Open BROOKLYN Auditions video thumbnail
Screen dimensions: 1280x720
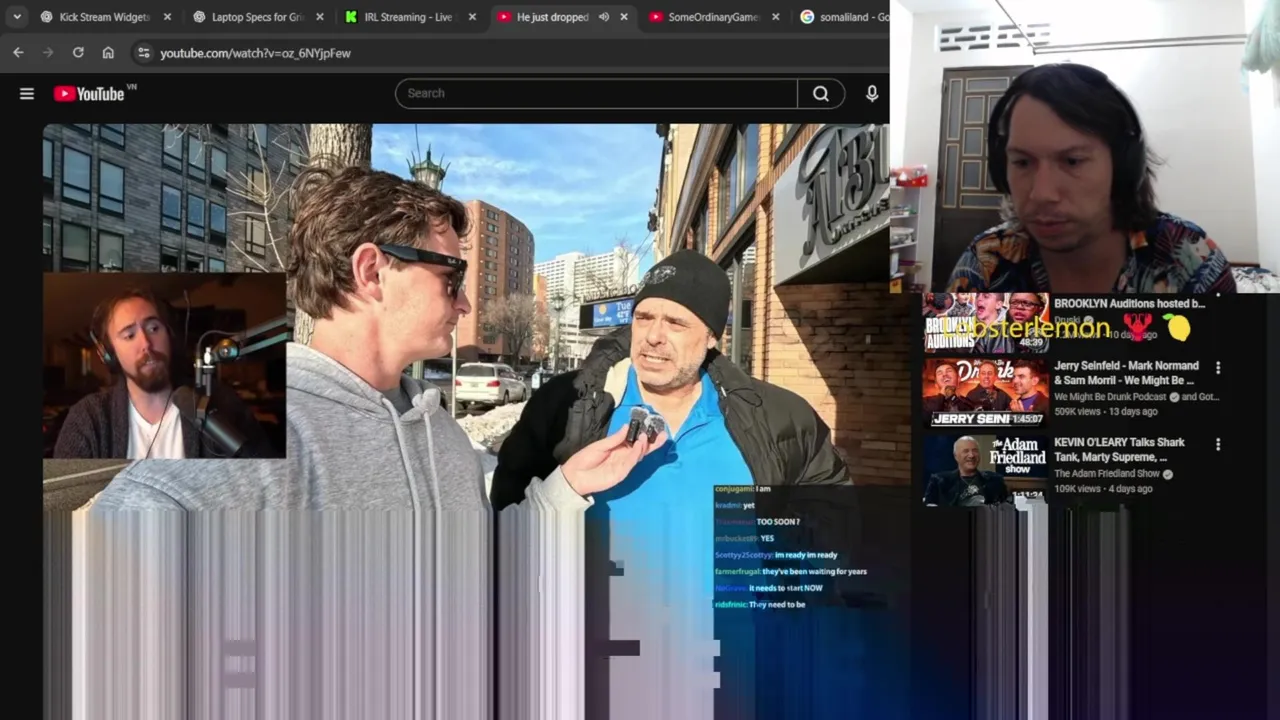985,323
